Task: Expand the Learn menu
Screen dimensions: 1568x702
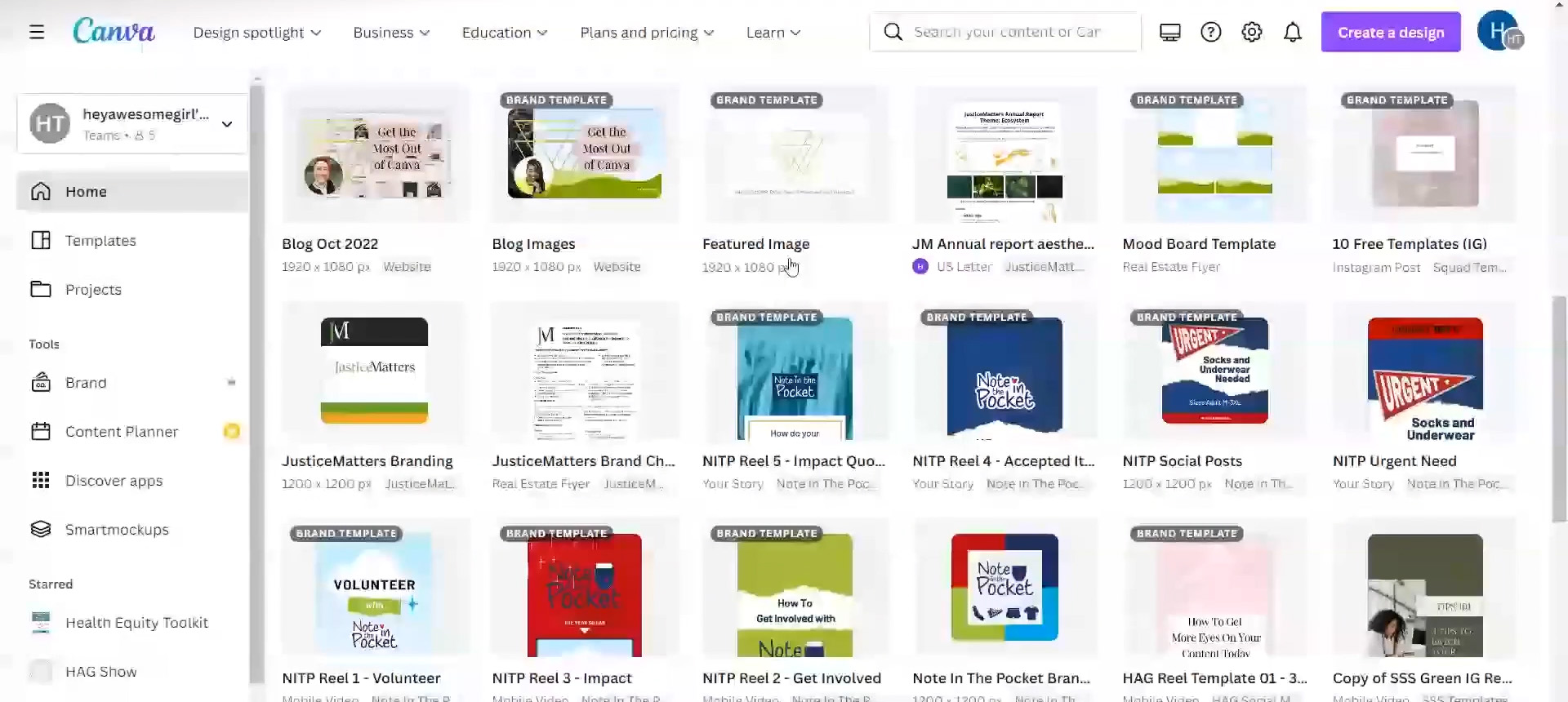Action: [773, 33]
